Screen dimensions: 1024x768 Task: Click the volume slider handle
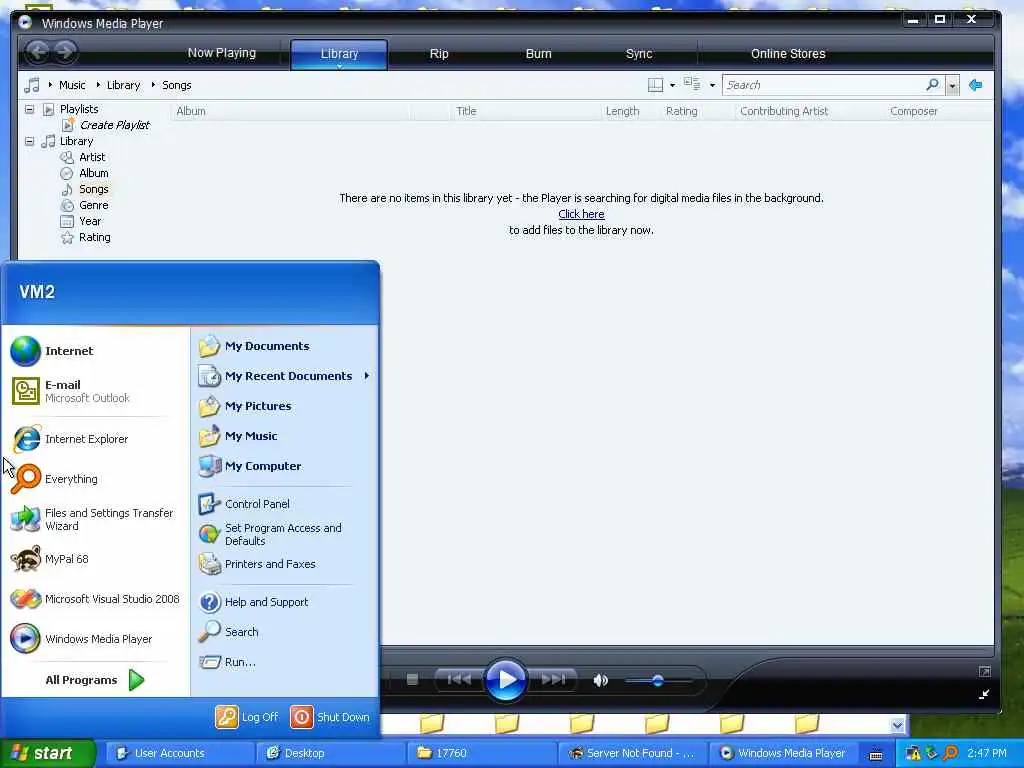658,681
